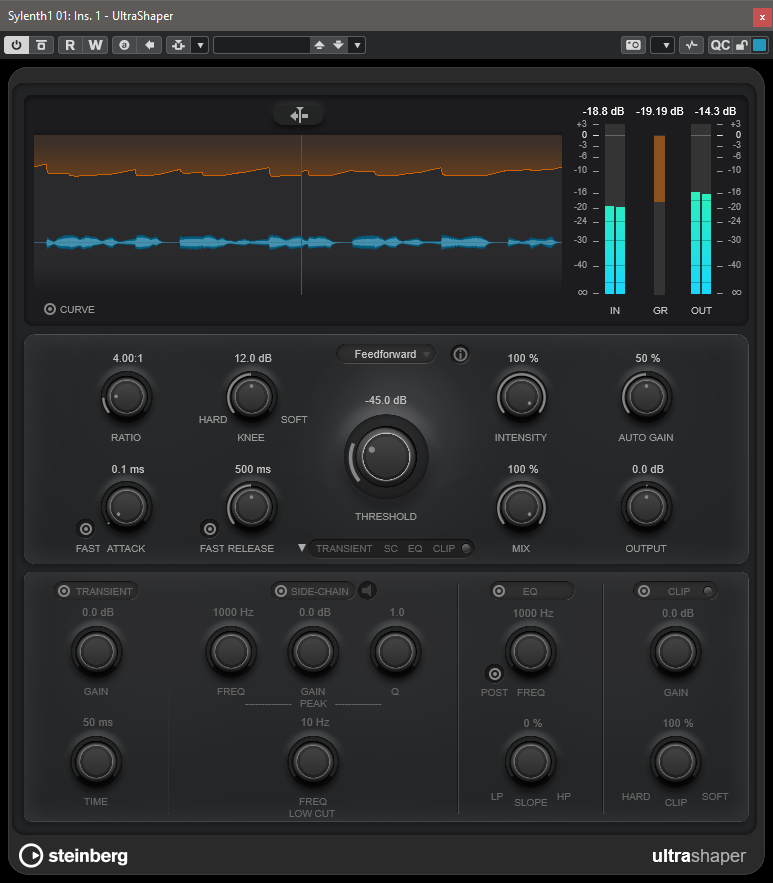Toggle the CURVE display option
Image resolution: width=773 pixels, height=883 pixels.
point(50,309)
